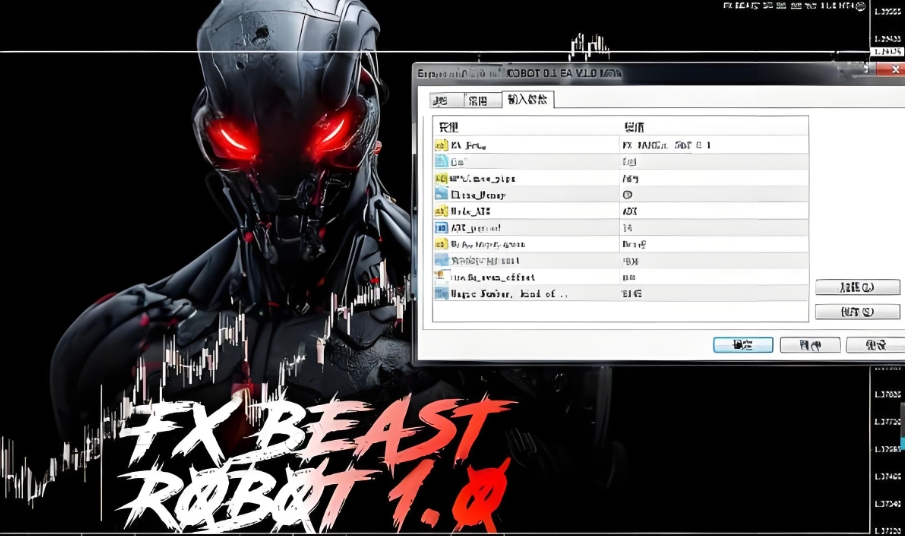Click the value cell of the max_pips row
905x536 pixels.
pyautogui.click(x=713, y=178)
